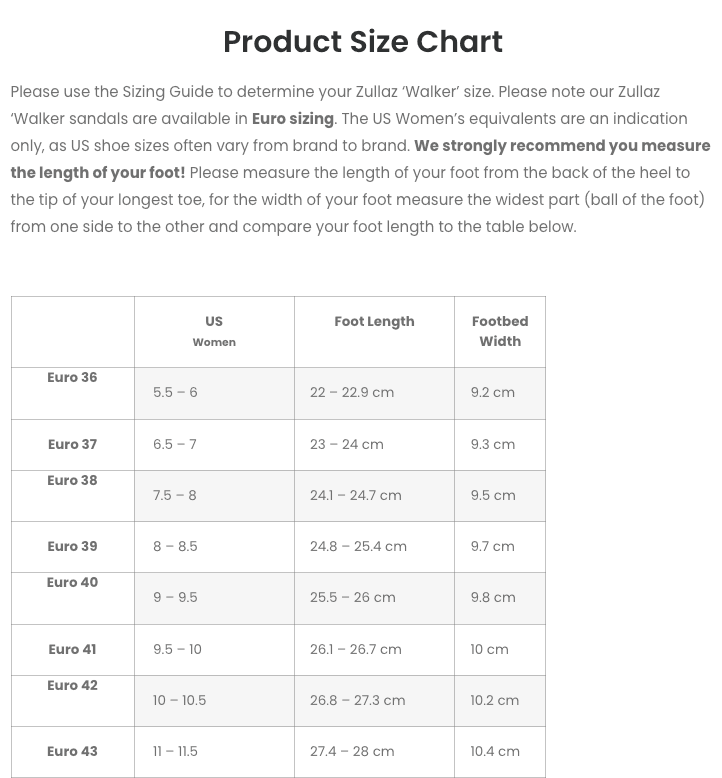Click the Euro 43 row label
Screen dimensions: 722x778
pos(72,751)
